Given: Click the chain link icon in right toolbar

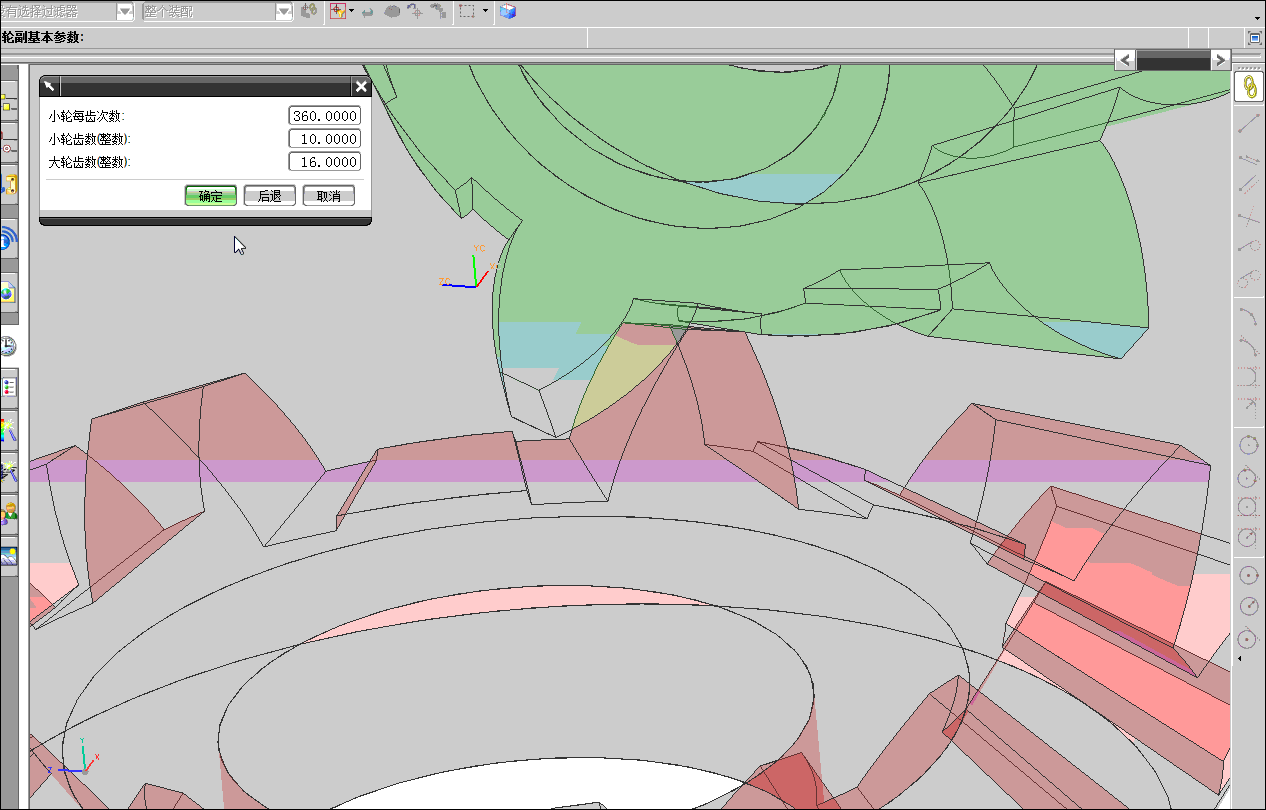Looking at the screenshot, I should 1248,87.
